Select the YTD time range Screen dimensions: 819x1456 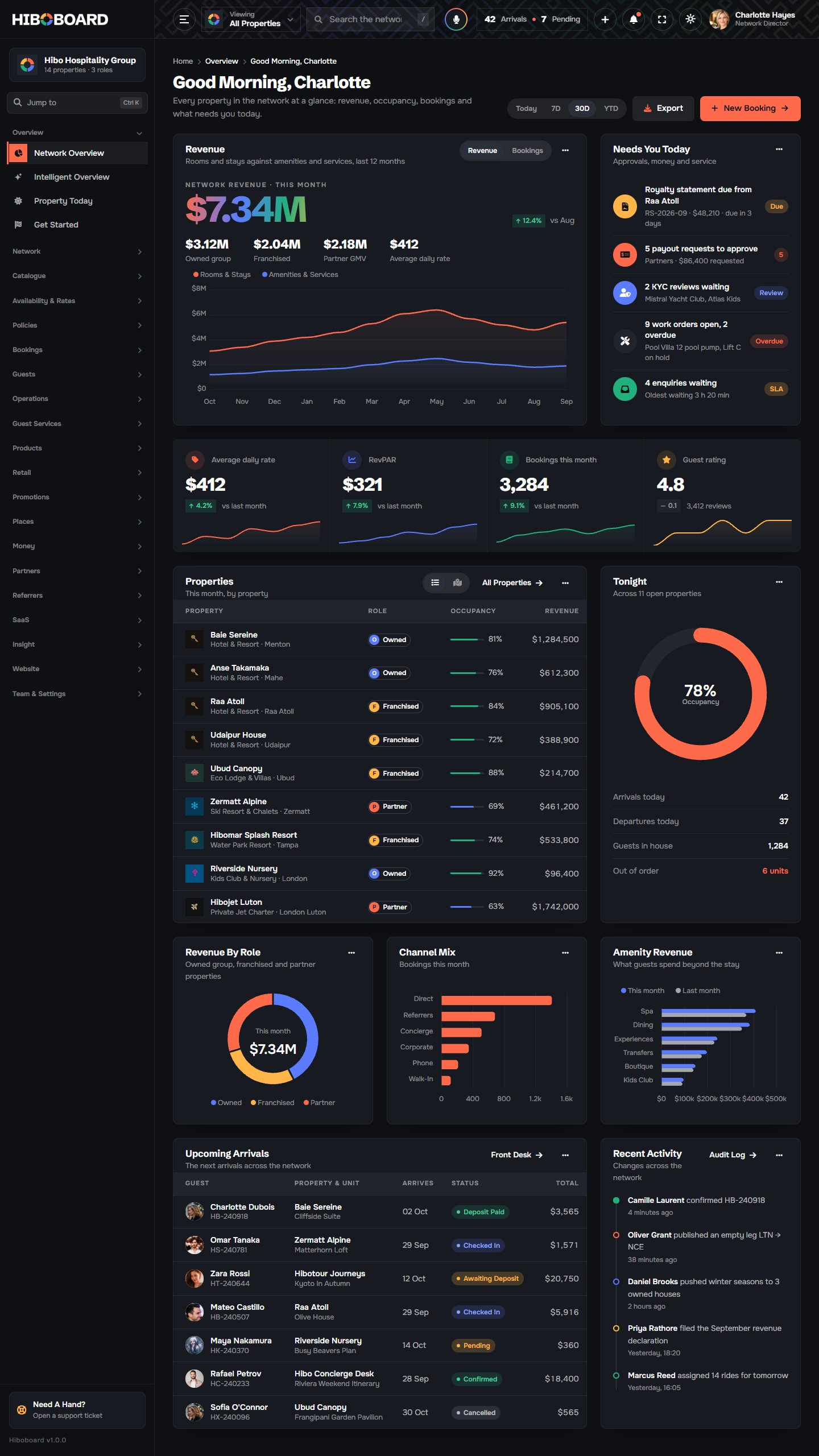(x=611, y=109)
